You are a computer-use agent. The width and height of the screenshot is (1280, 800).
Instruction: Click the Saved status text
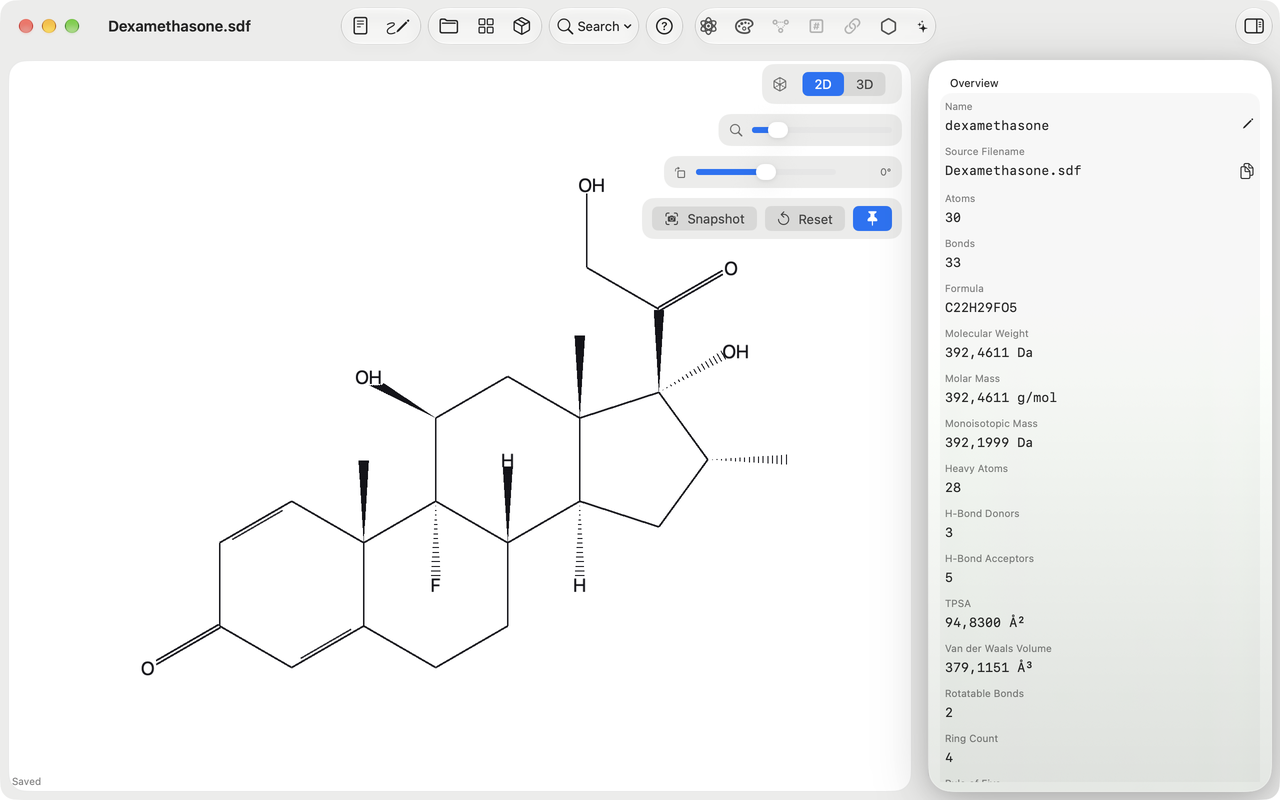[x=27, y=781]
